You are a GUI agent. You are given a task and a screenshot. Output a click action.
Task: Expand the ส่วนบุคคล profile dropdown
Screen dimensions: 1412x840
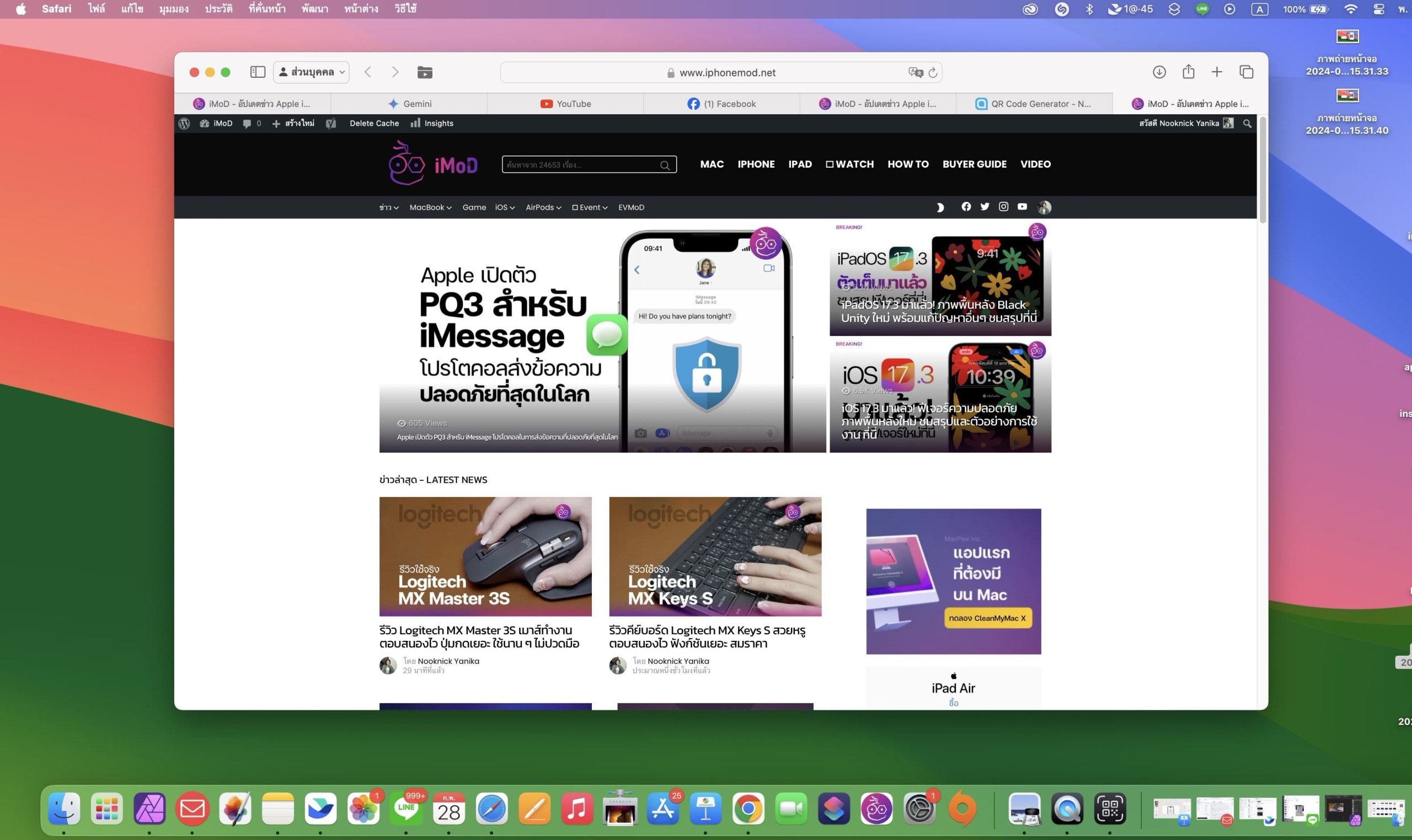point(311,72)
